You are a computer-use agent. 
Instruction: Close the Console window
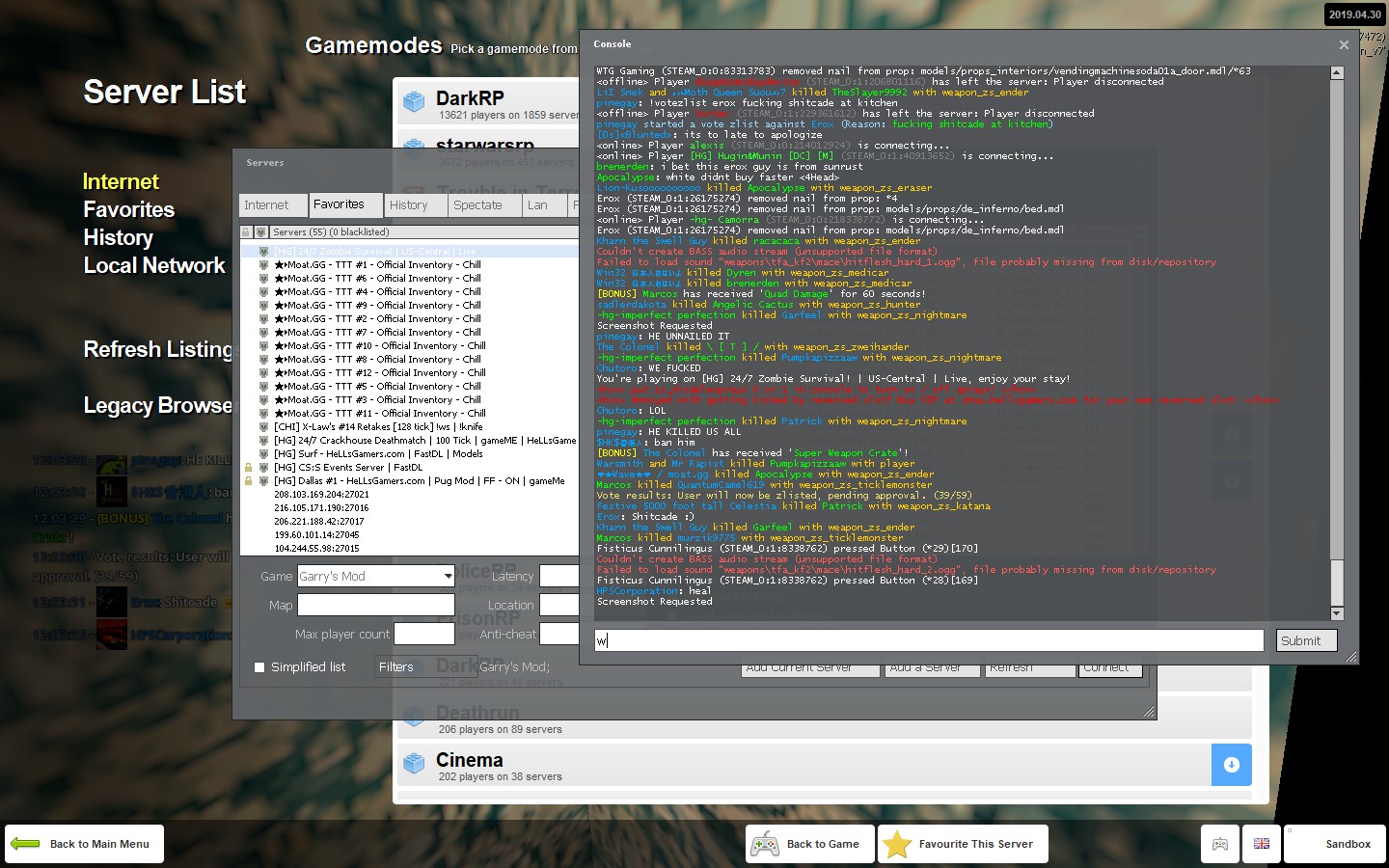point(1344,44)
